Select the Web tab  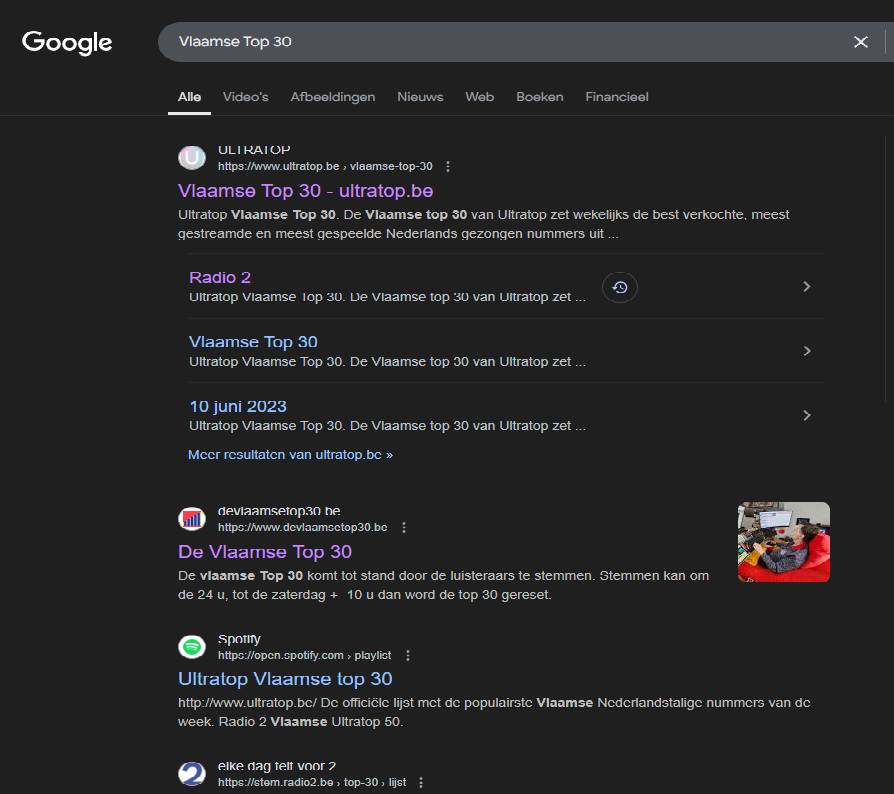[479, 97]
